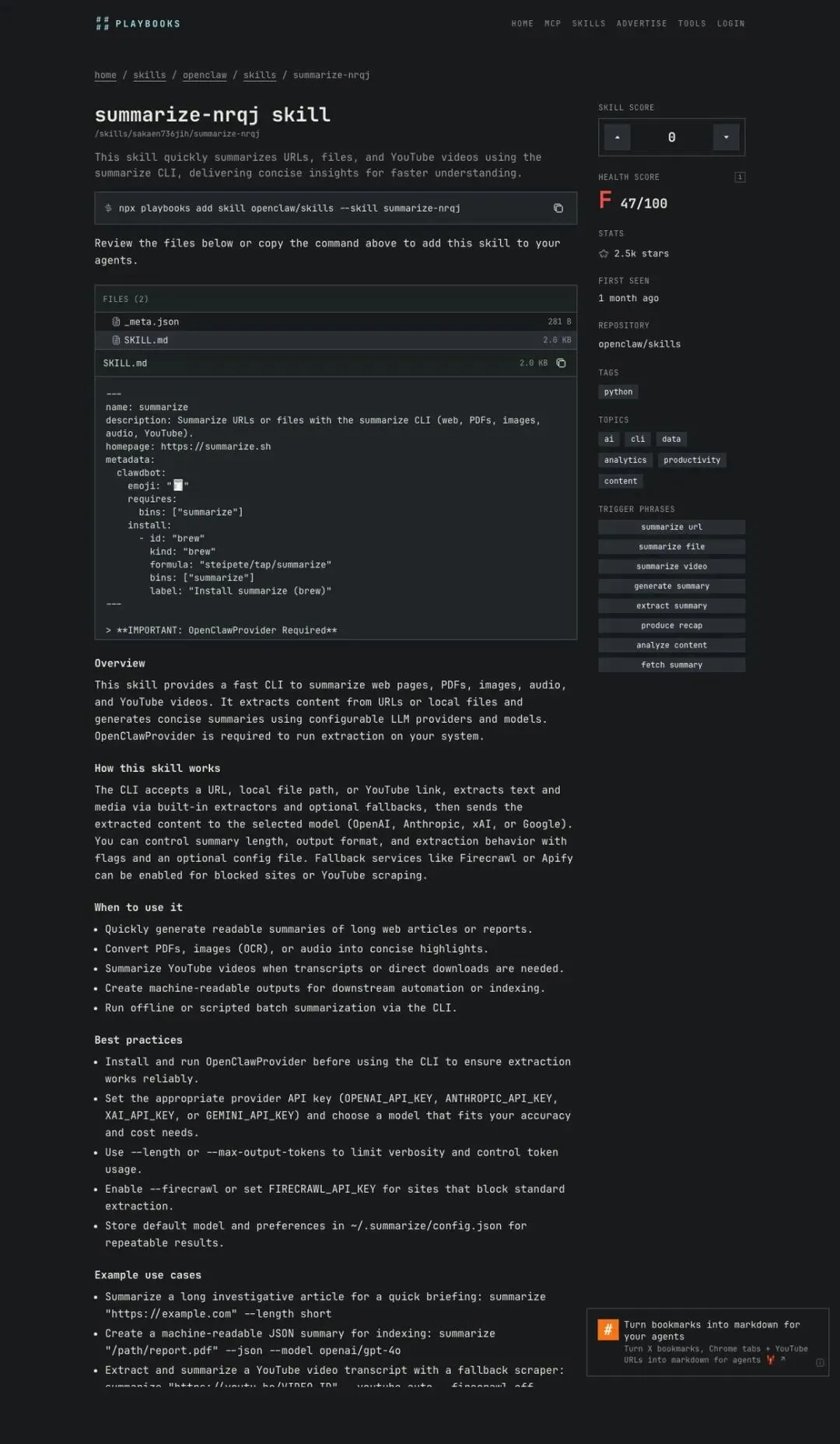Click the star icon beside 2.5k stars
840x1444 pixels.
604,254
